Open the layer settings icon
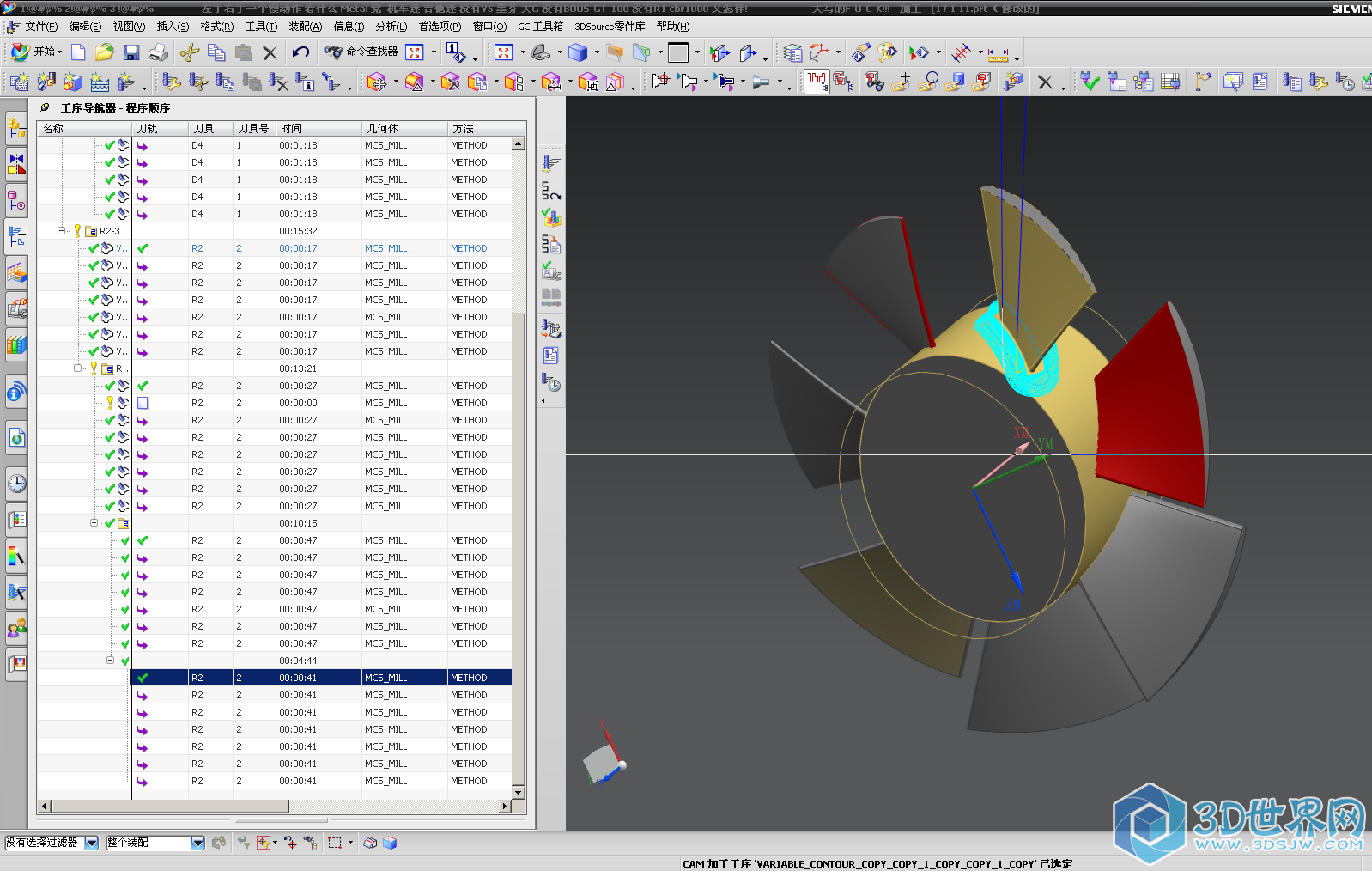The image size is (1372, 871). click(x=792, y=52)
